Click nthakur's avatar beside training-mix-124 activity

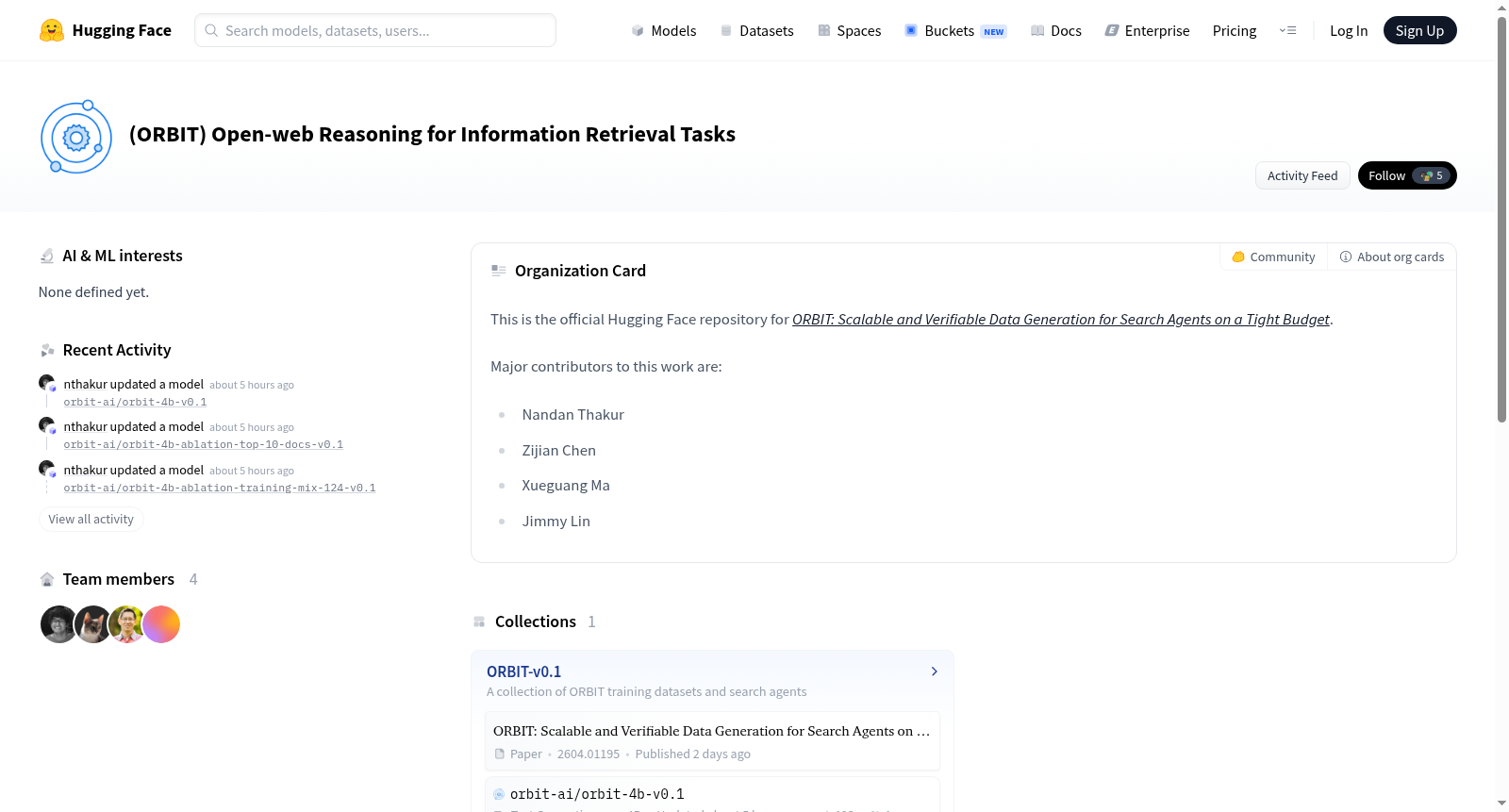46,469
